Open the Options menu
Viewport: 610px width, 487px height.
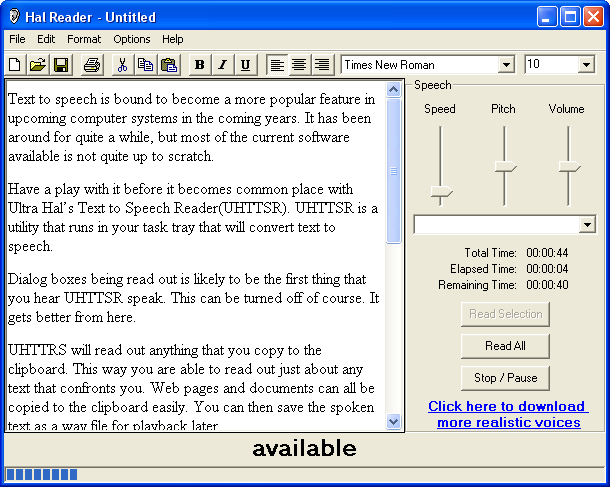[x=132, y=39]
